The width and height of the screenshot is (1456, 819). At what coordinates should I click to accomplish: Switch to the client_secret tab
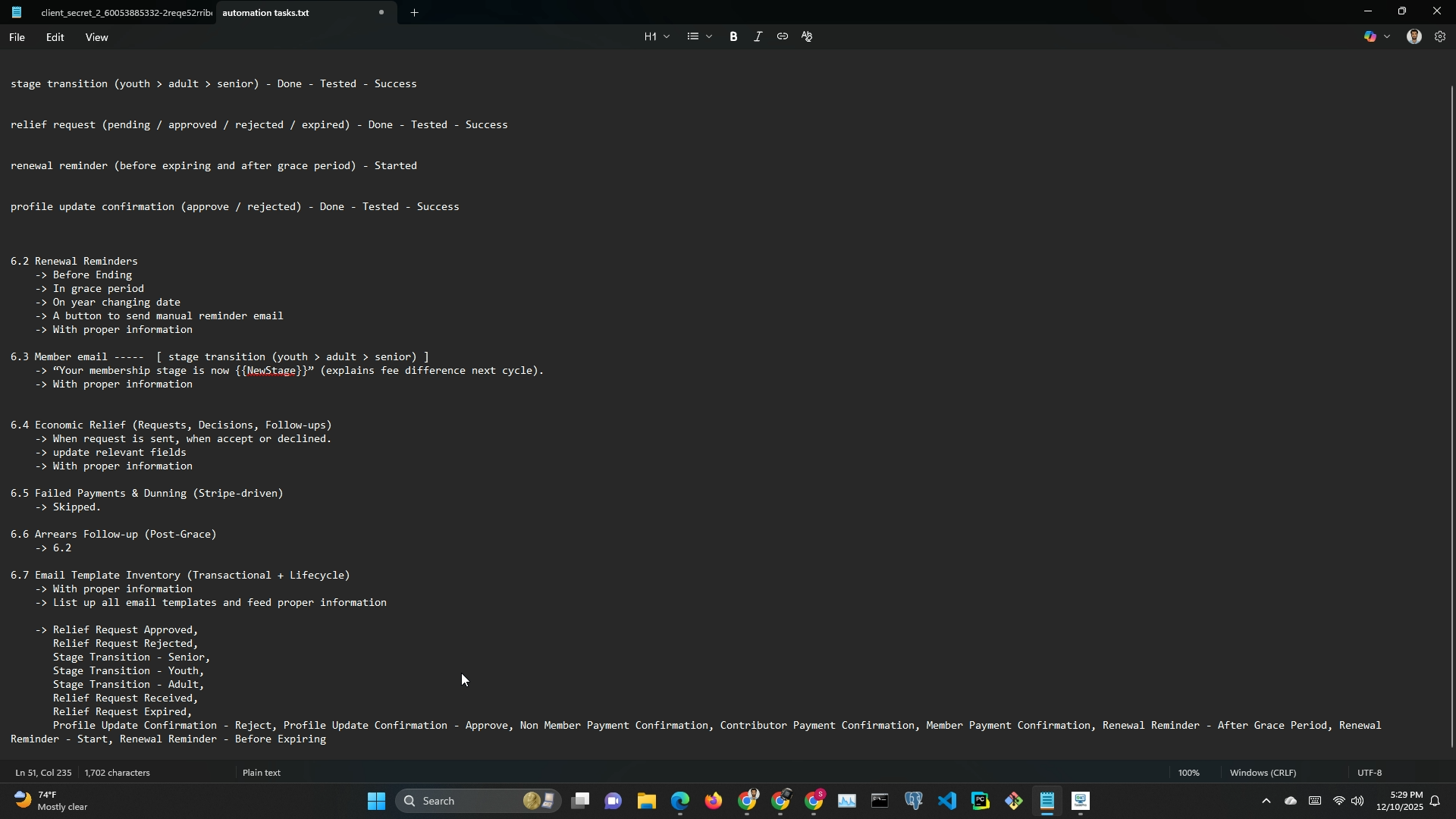[125, 13]
